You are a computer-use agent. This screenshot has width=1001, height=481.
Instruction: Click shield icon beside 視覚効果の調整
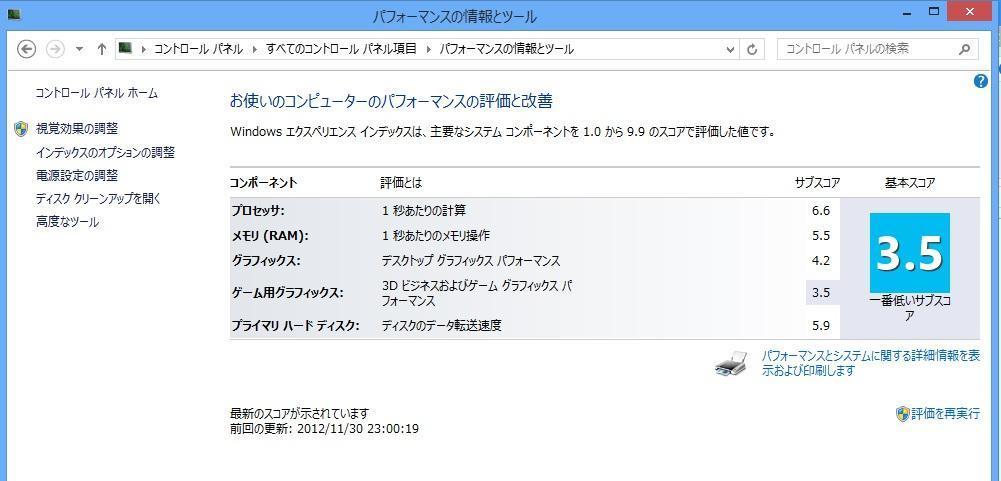point(21,129)
